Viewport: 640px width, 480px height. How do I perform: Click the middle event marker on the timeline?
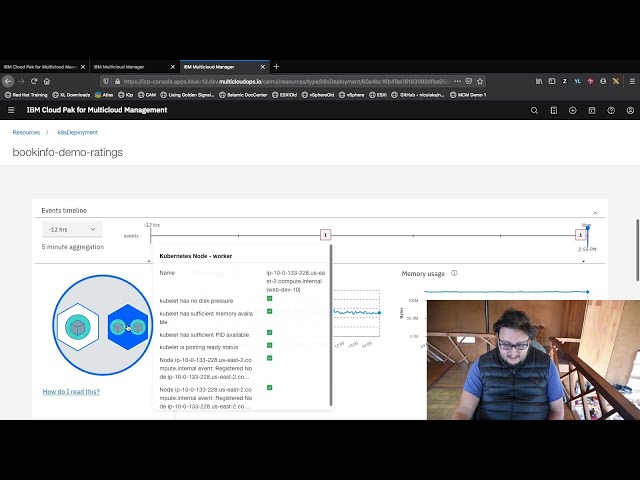pyautogui.click(x=325, y=235)
